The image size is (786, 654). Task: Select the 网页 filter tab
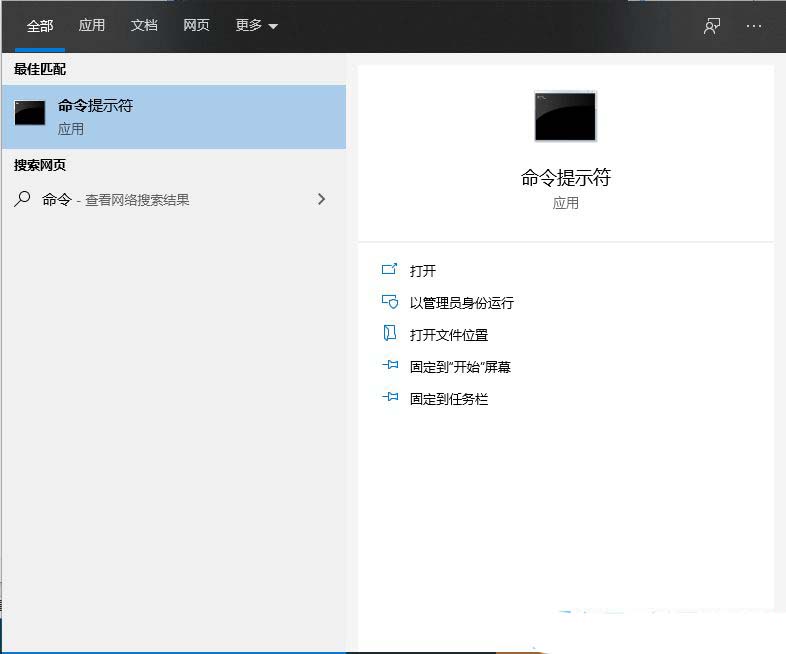point(196,26)
